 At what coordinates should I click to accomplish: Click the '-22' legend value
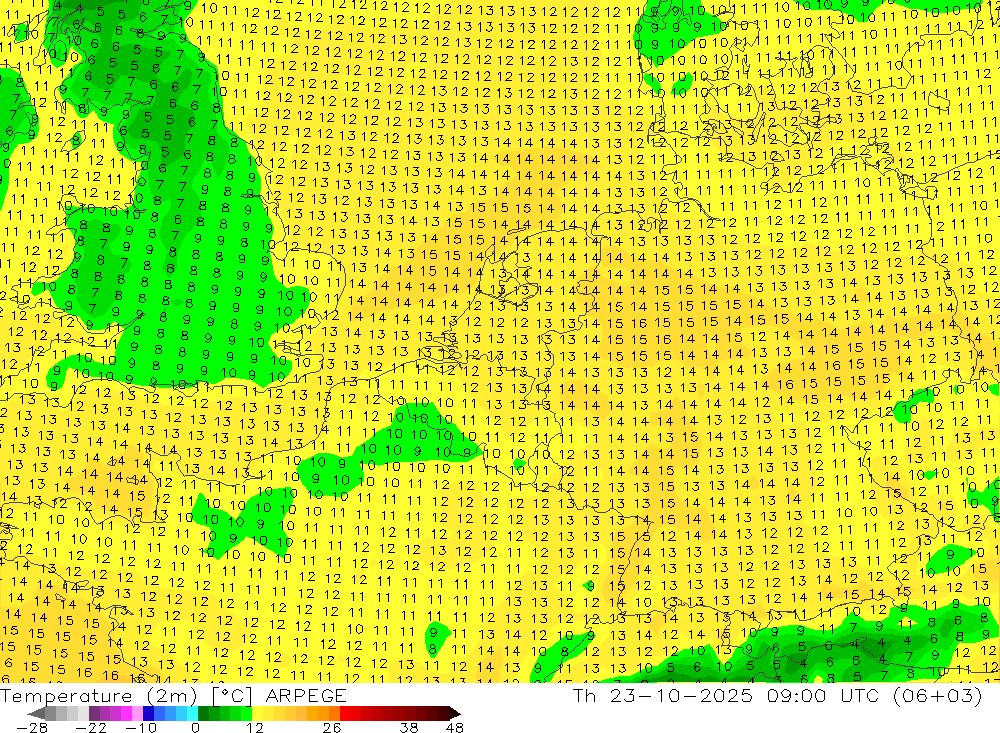tap(91, 727)
